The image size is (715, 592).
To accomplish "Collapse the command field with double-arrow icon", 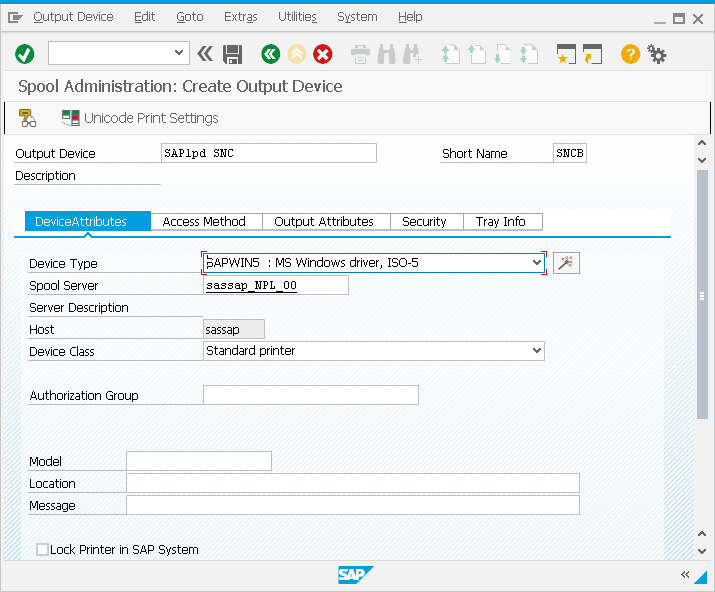I will point(205,54).
